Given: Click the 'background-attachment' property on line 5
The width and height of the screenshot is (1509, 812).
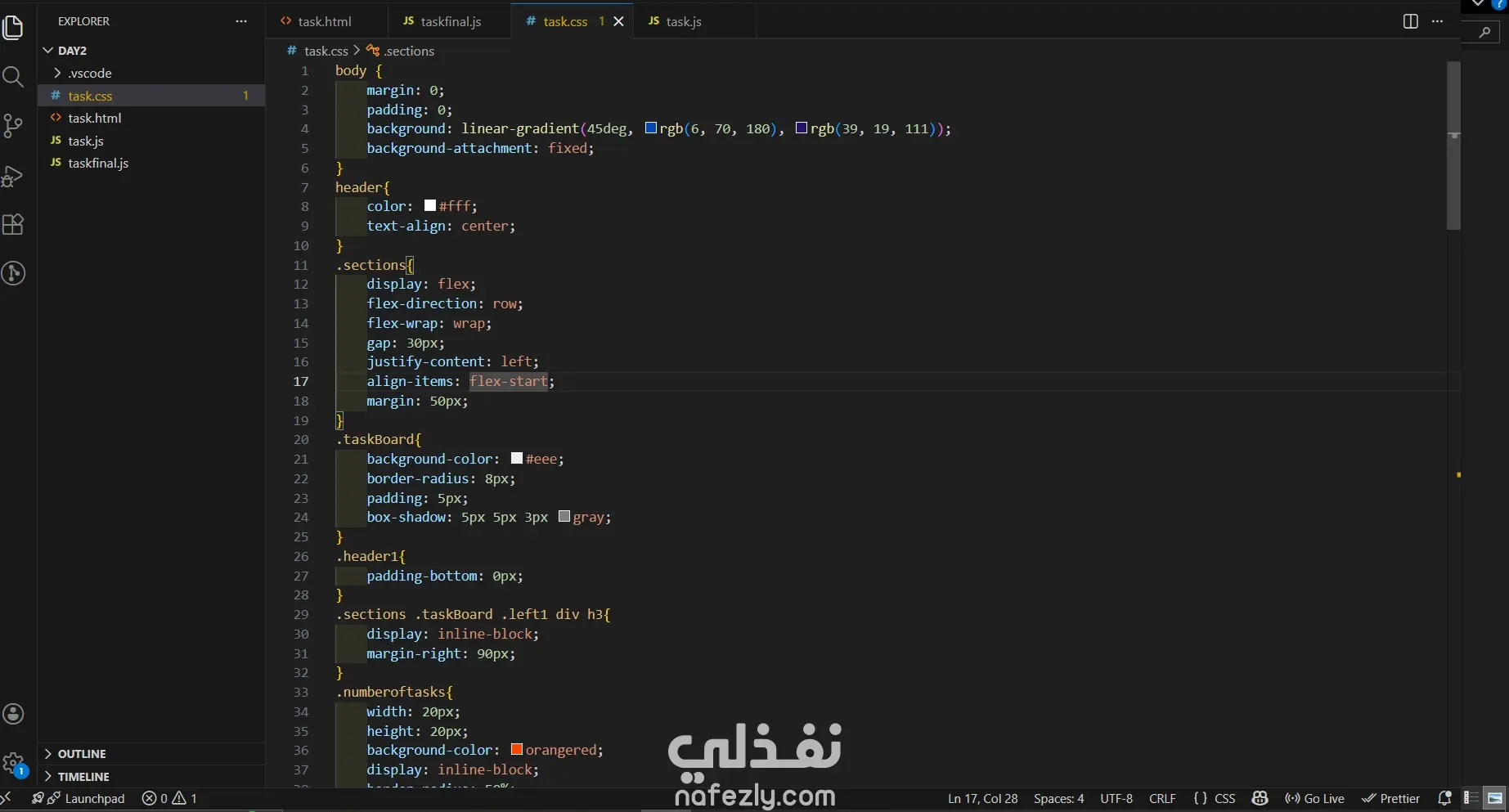Looking at the screenshot, I should (450, 148).
